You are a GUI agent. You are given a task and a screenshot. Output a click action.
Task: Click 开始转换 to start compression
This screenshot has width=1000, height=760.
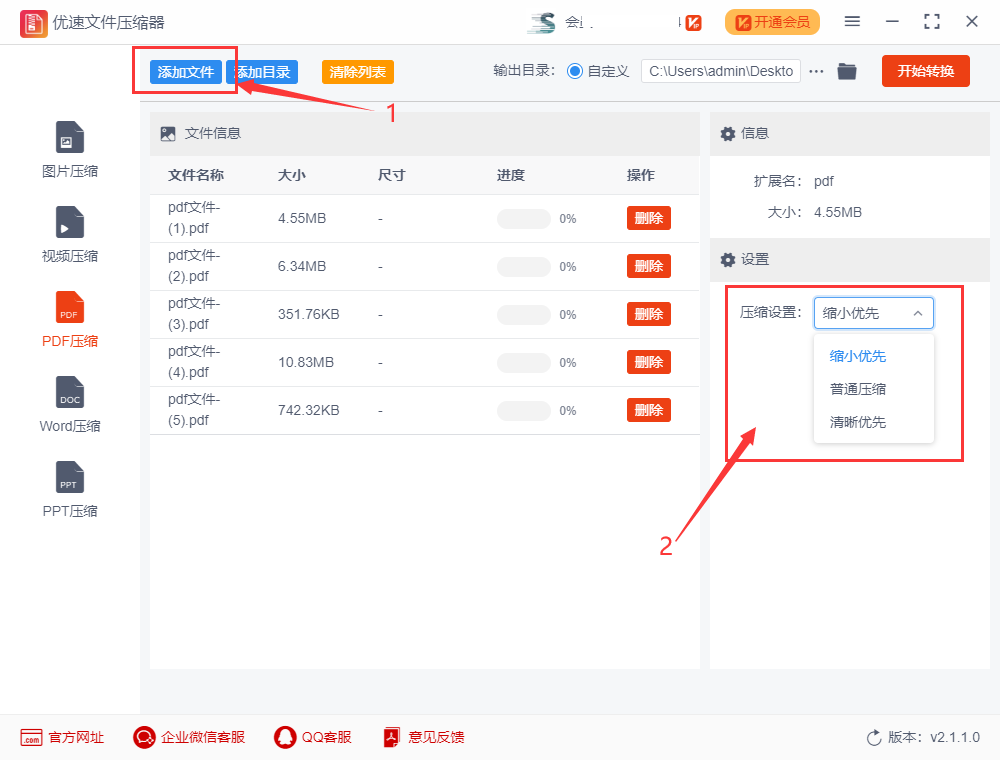coord(925,71)
